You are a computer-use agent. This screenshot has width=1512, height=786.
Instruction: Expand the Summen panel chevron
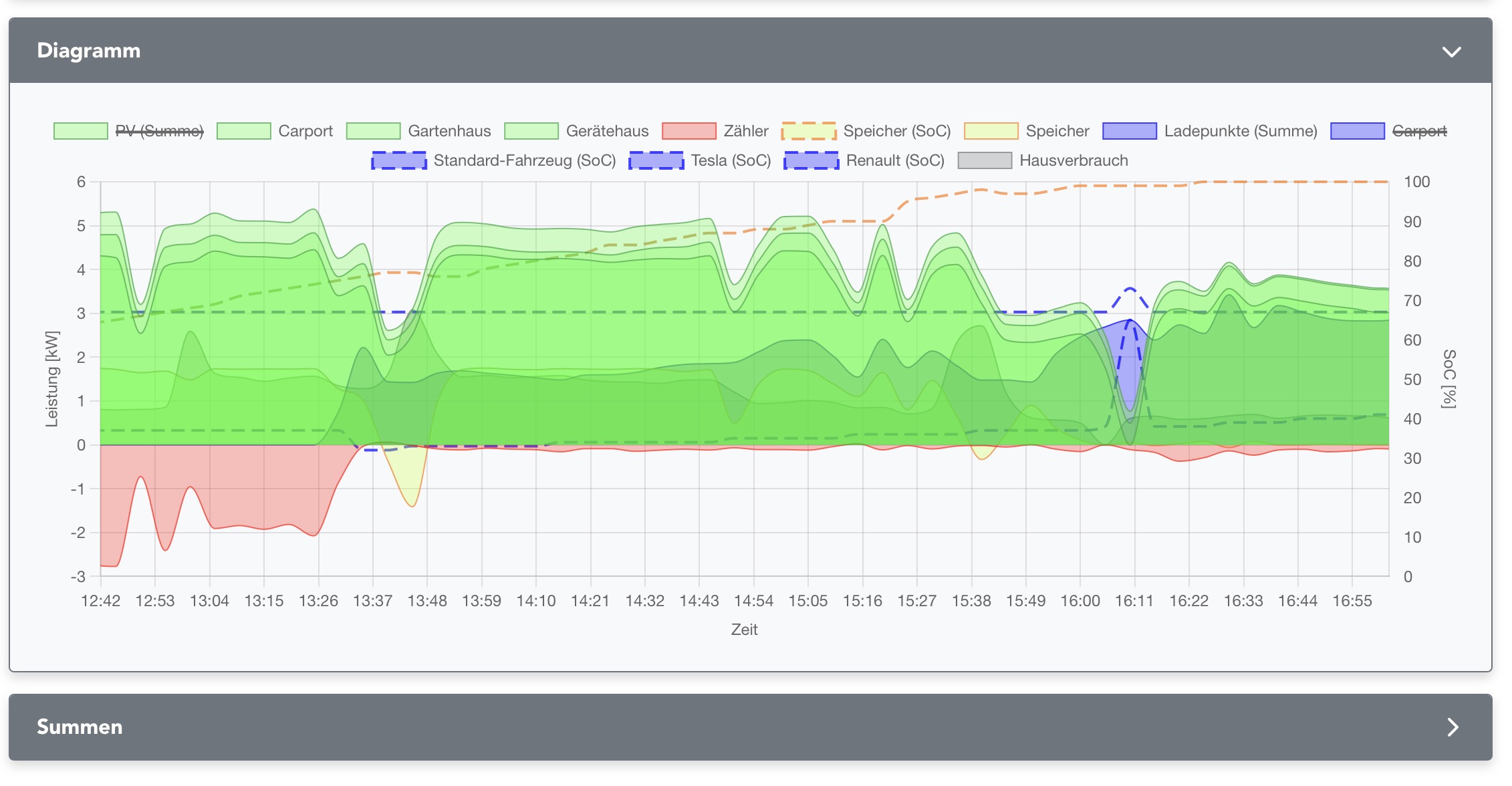tap(1453, 727)
